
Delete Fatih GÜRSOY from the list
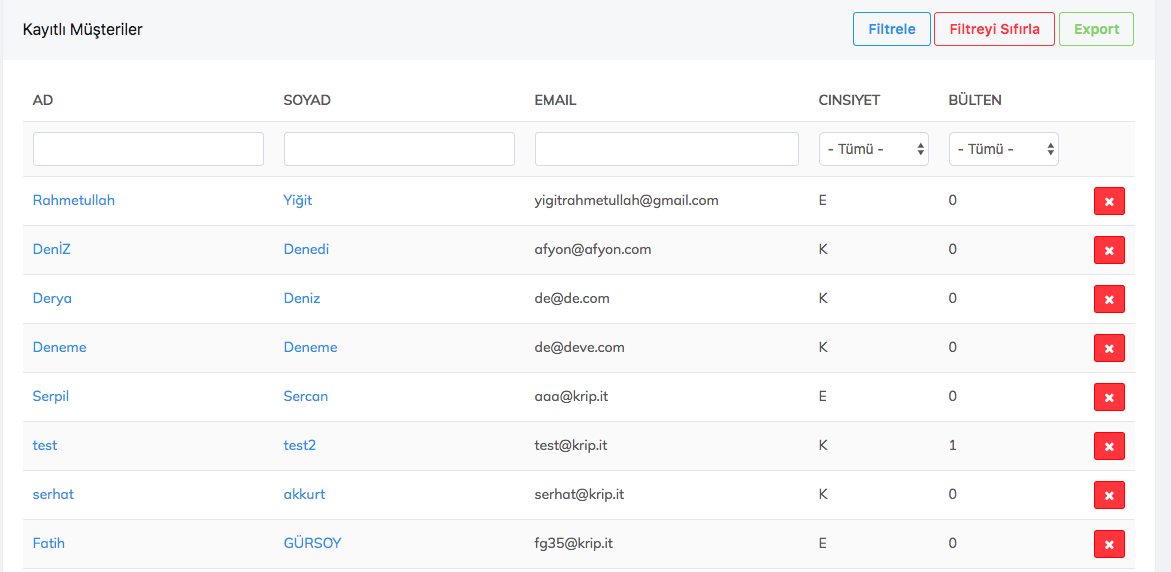point(1109,544)
